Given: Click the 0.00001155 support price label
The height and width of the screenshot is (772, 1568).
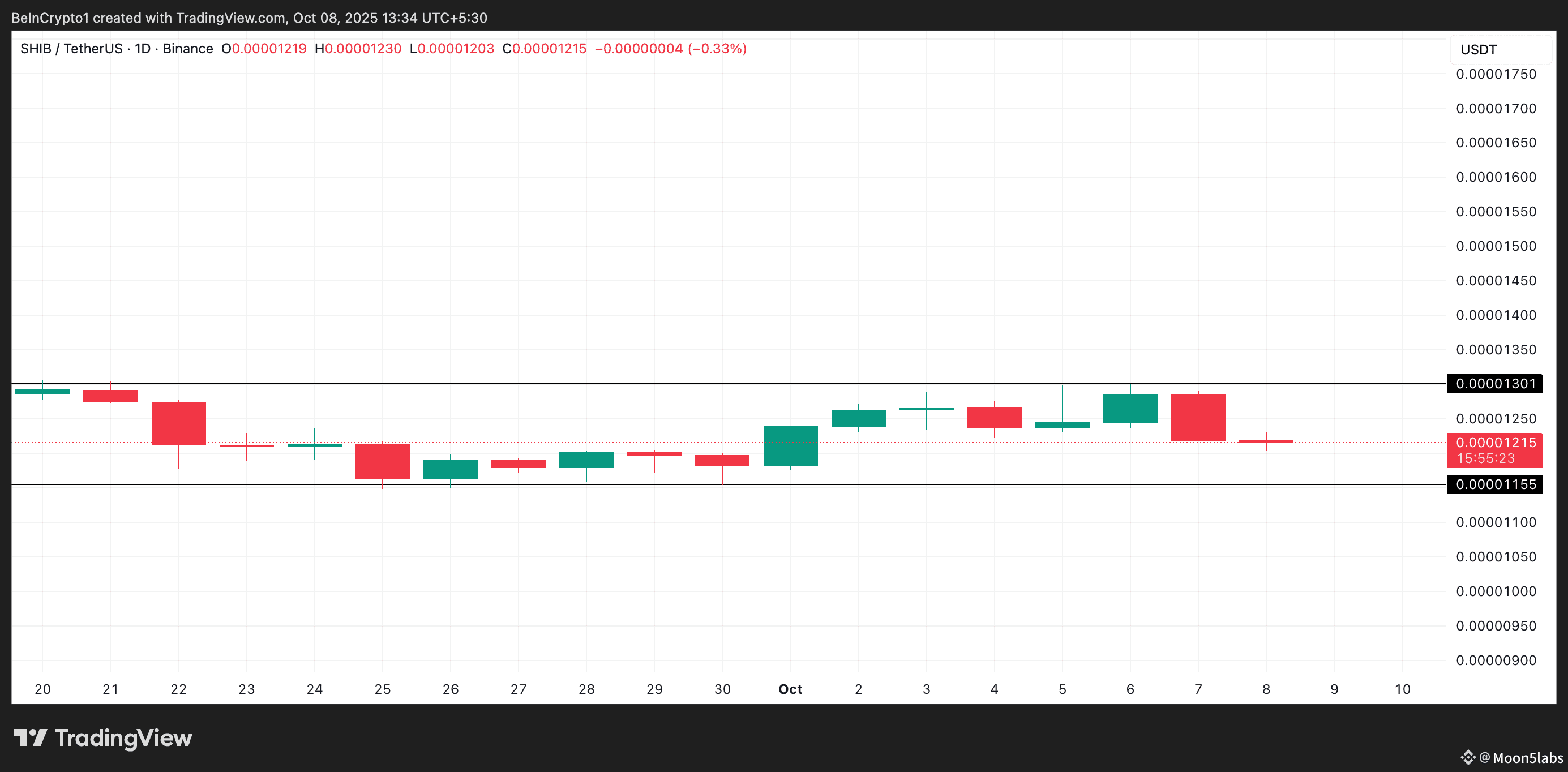Looking at the screenshot, I should [x=1495, y=484].
